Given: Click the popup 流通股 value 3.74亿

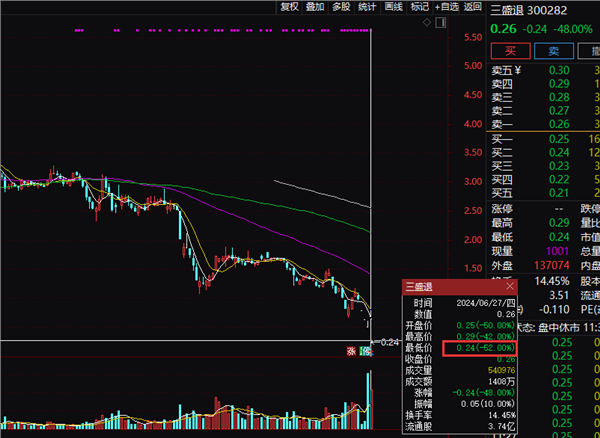Looking at the screenshot, I should pos(503,426).
